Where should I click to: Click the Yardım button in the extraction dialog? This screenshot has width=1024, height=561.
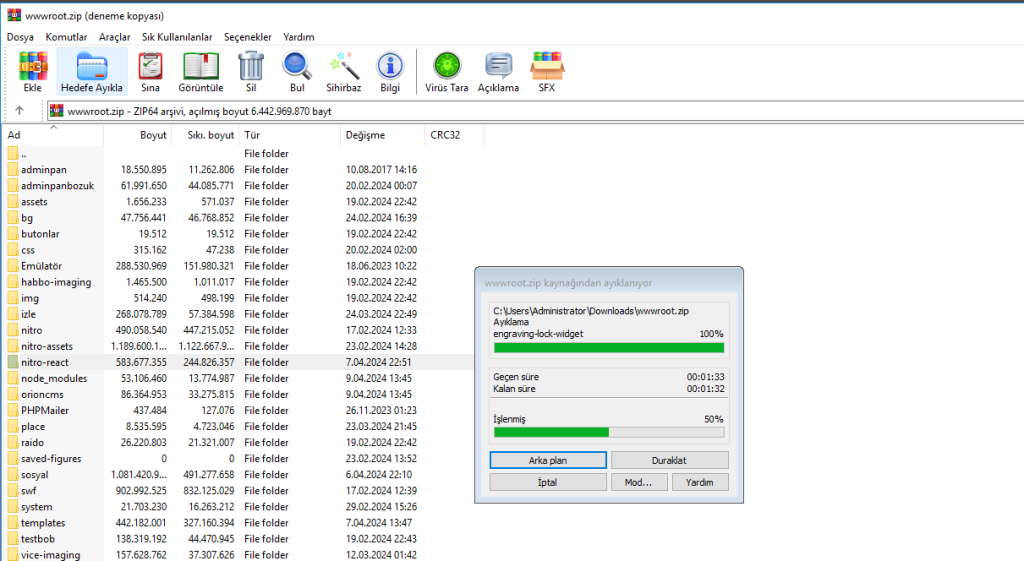(x=700, y=483)
